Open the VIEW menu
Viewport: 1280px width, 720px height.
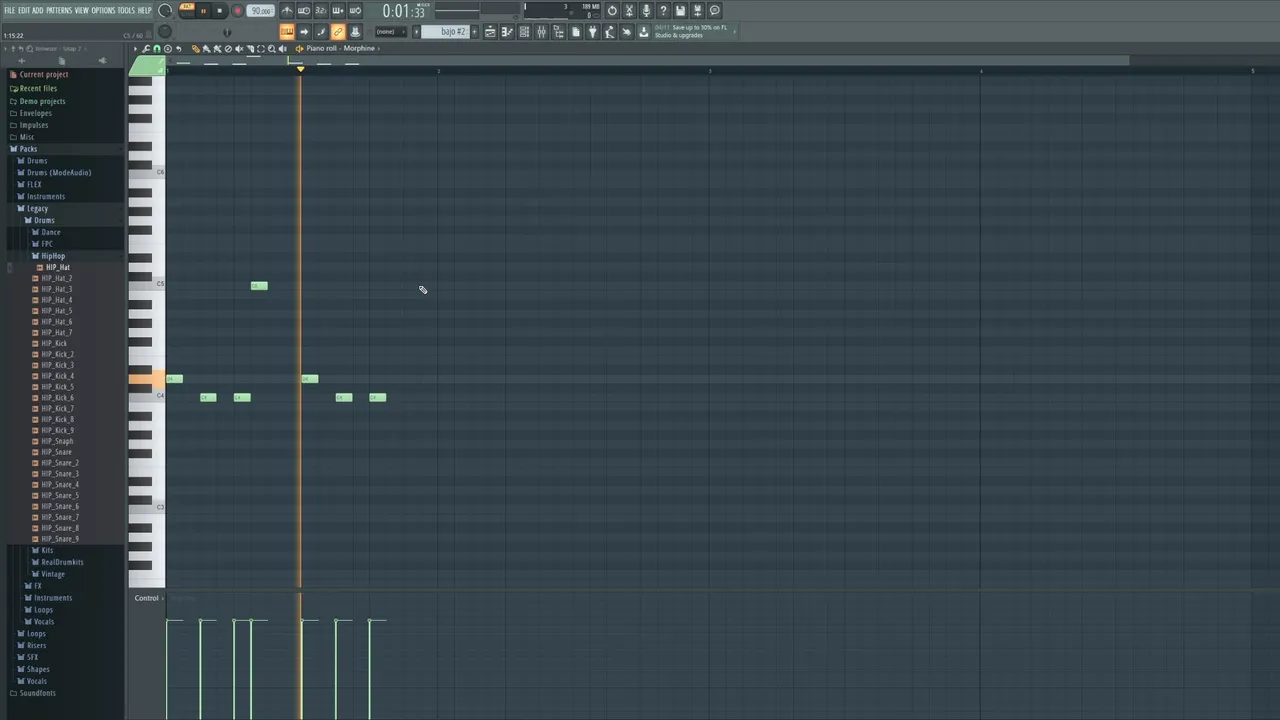[x=82, y=10]
